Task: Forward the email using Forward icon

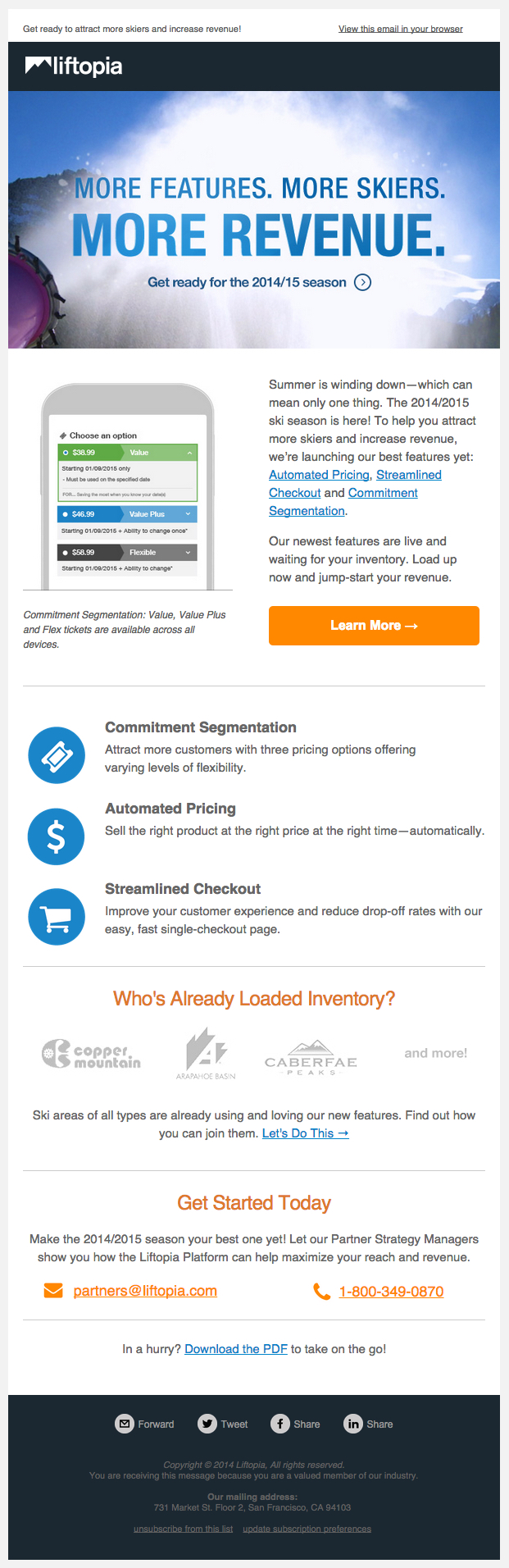Action: click(125, 1424)
